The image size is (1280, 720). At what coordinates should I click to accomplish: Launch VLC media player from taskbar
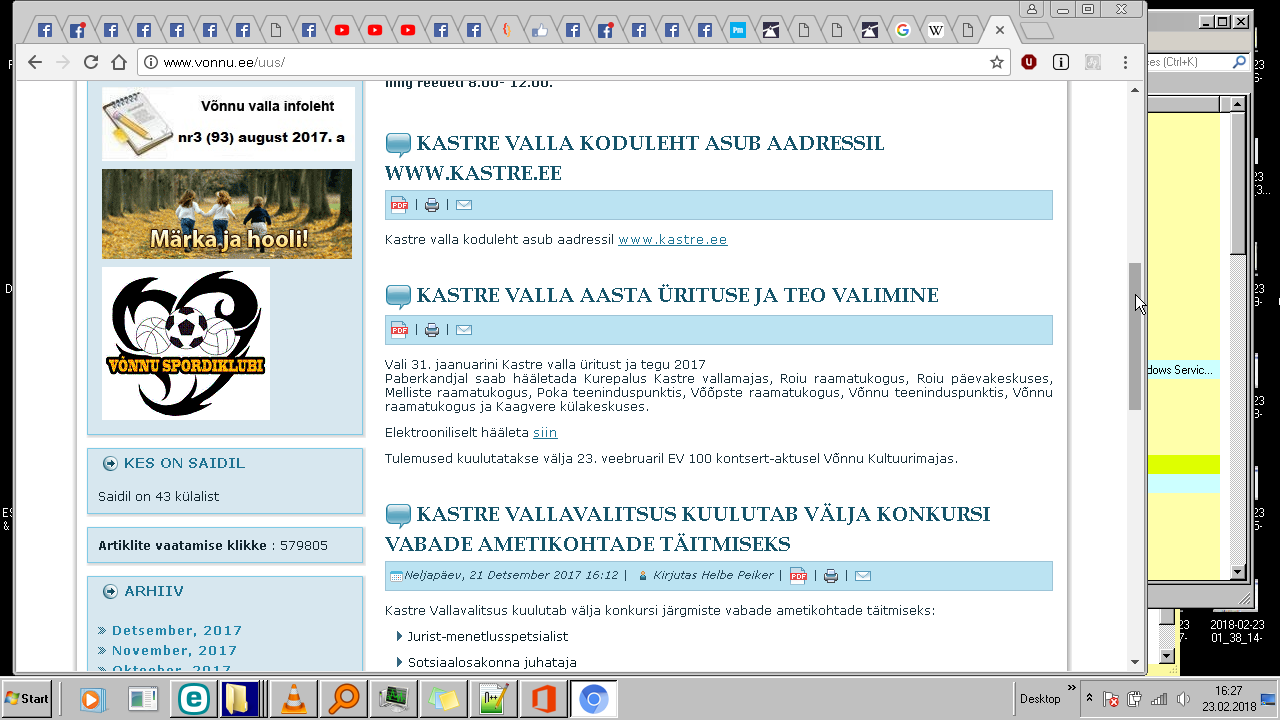(x=294, y=699)
